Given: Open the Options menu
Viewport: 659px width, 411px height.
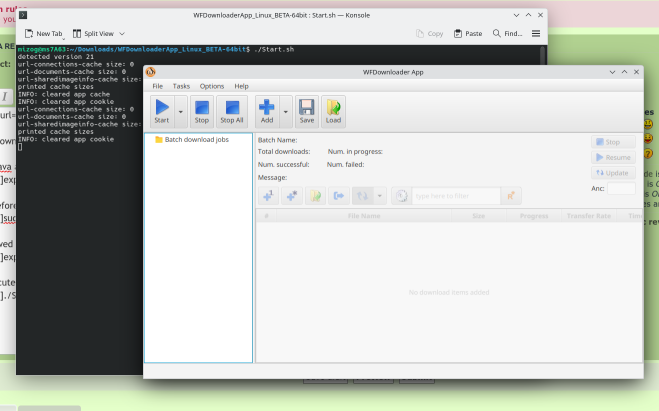Looking at the screenshot, I should pos(212,86).
